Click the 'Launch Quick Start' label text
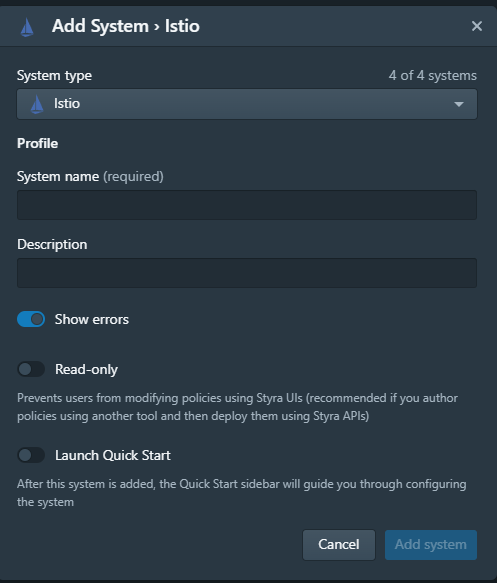This screenshot has width=497, height=583. pos(113,455)
